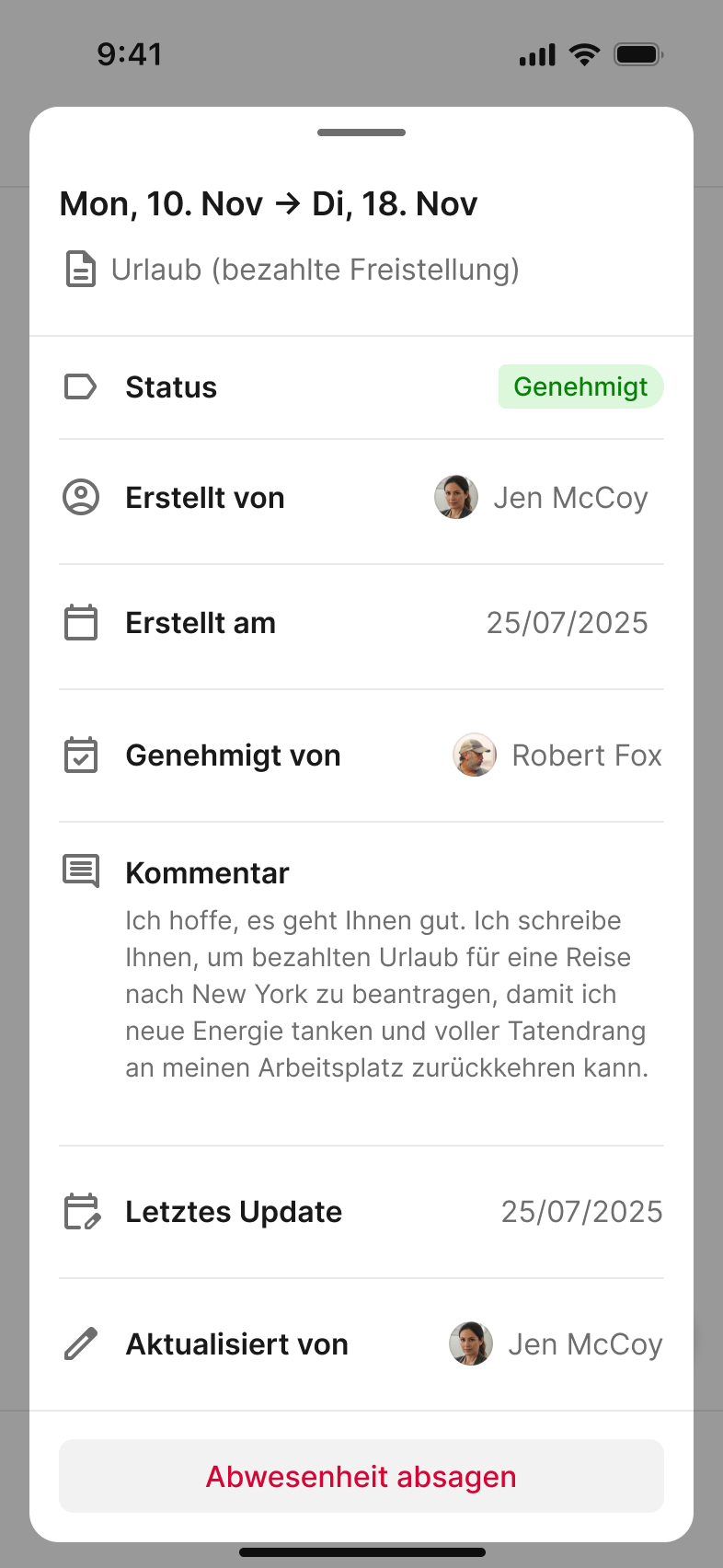Tap the green Genehmigt status badge
Image resolution: width=723 pixels, height=1568 pixels.
580,386
